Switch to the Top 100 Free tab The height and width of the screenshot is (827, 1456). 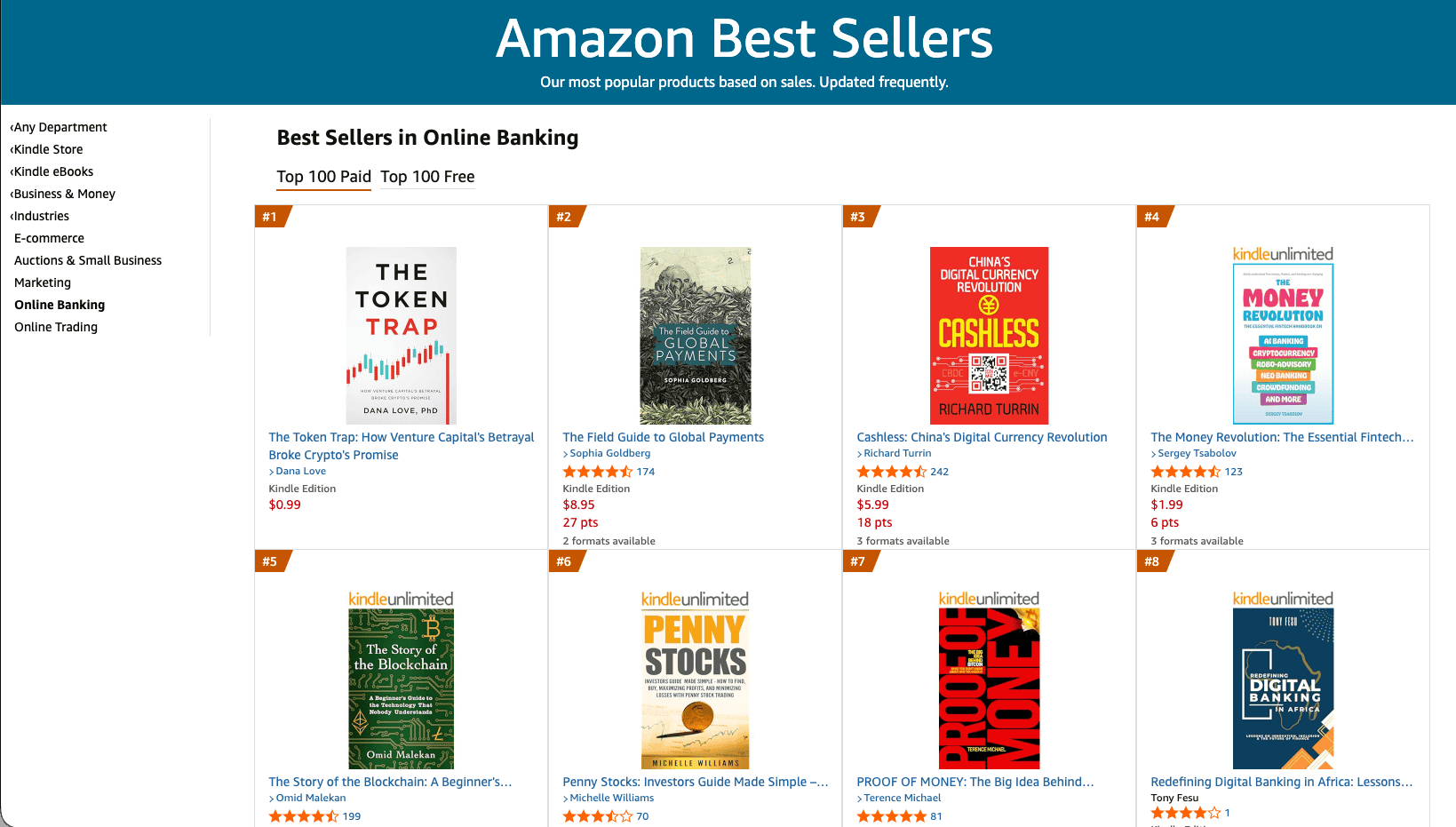(x=427, y=177)
